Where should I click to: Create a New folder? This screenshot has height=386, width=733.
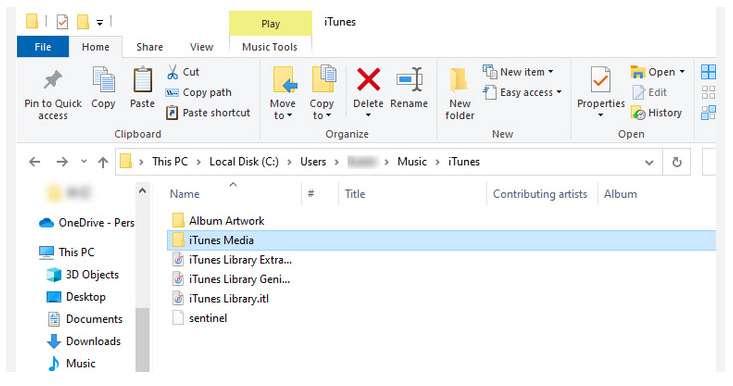[x=460, y=93]
